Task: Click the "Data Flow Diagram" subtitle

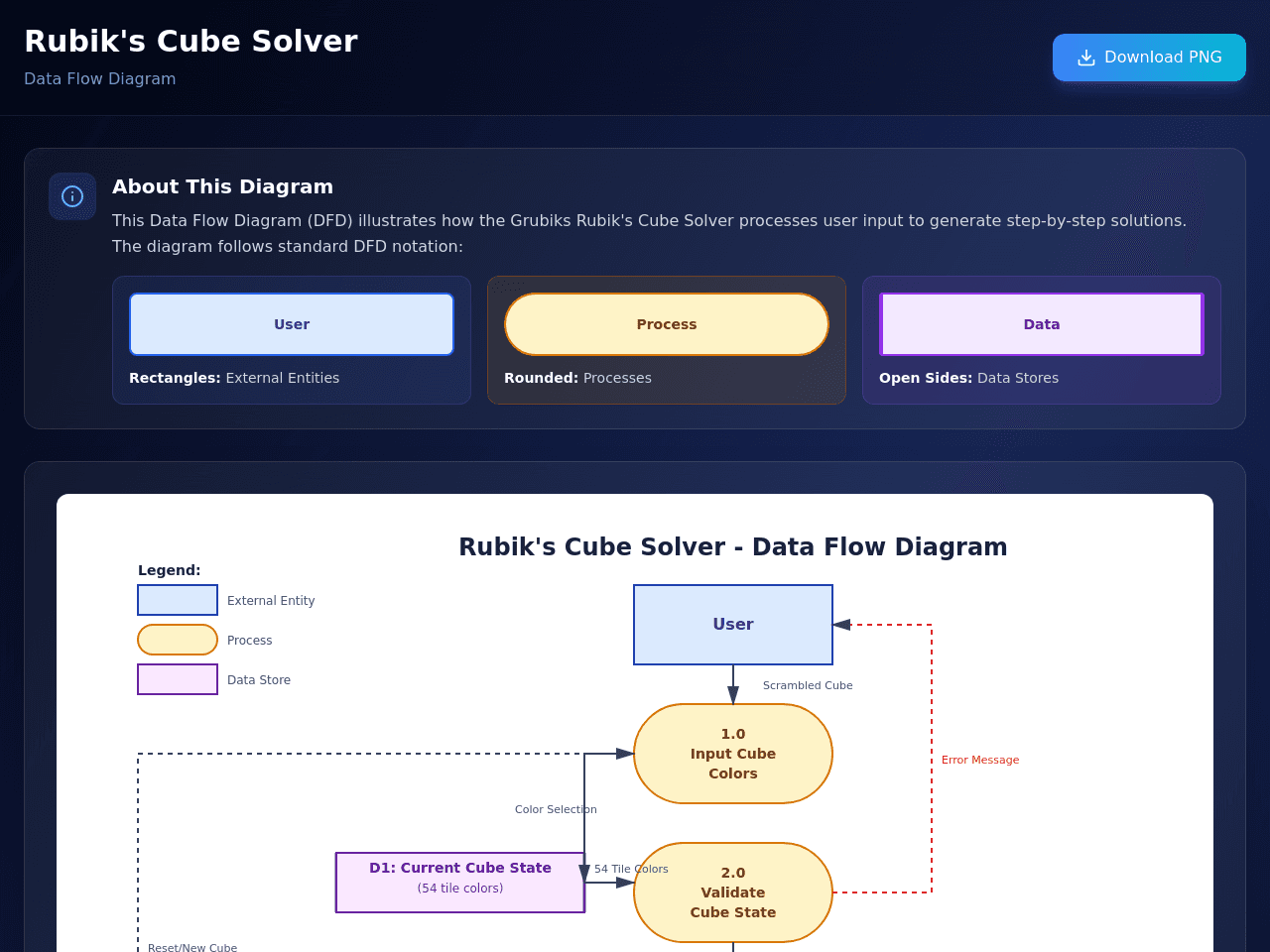Action: (x=99, y=78)
